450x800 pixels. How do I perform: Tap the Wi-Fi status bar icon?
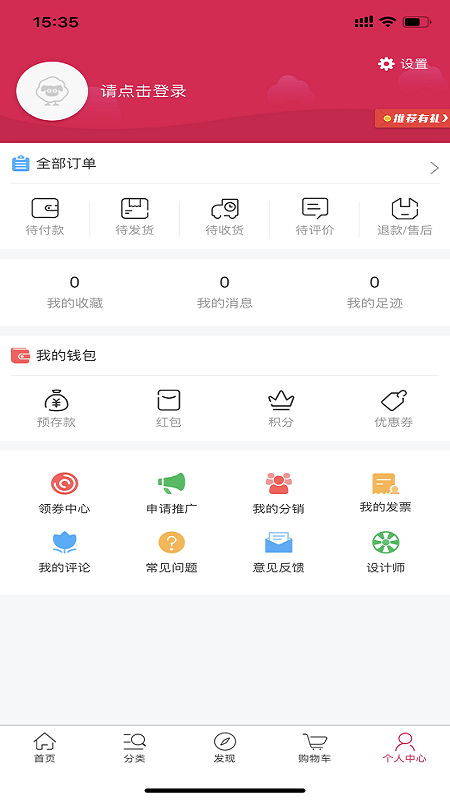[388, 22]
